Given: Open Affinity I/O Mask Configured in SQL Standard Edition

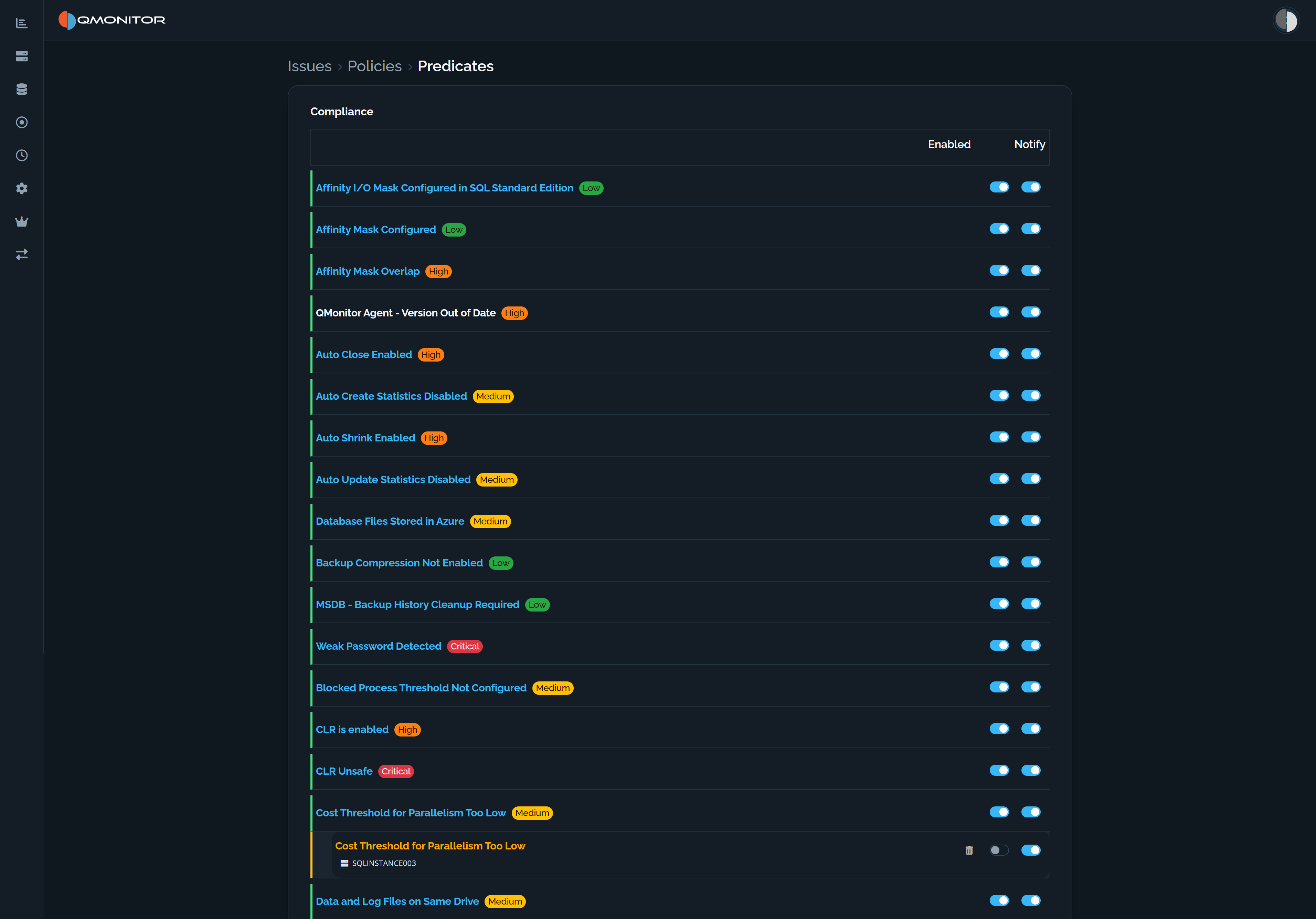Looking at the screenshot, I should click(444, 188).
